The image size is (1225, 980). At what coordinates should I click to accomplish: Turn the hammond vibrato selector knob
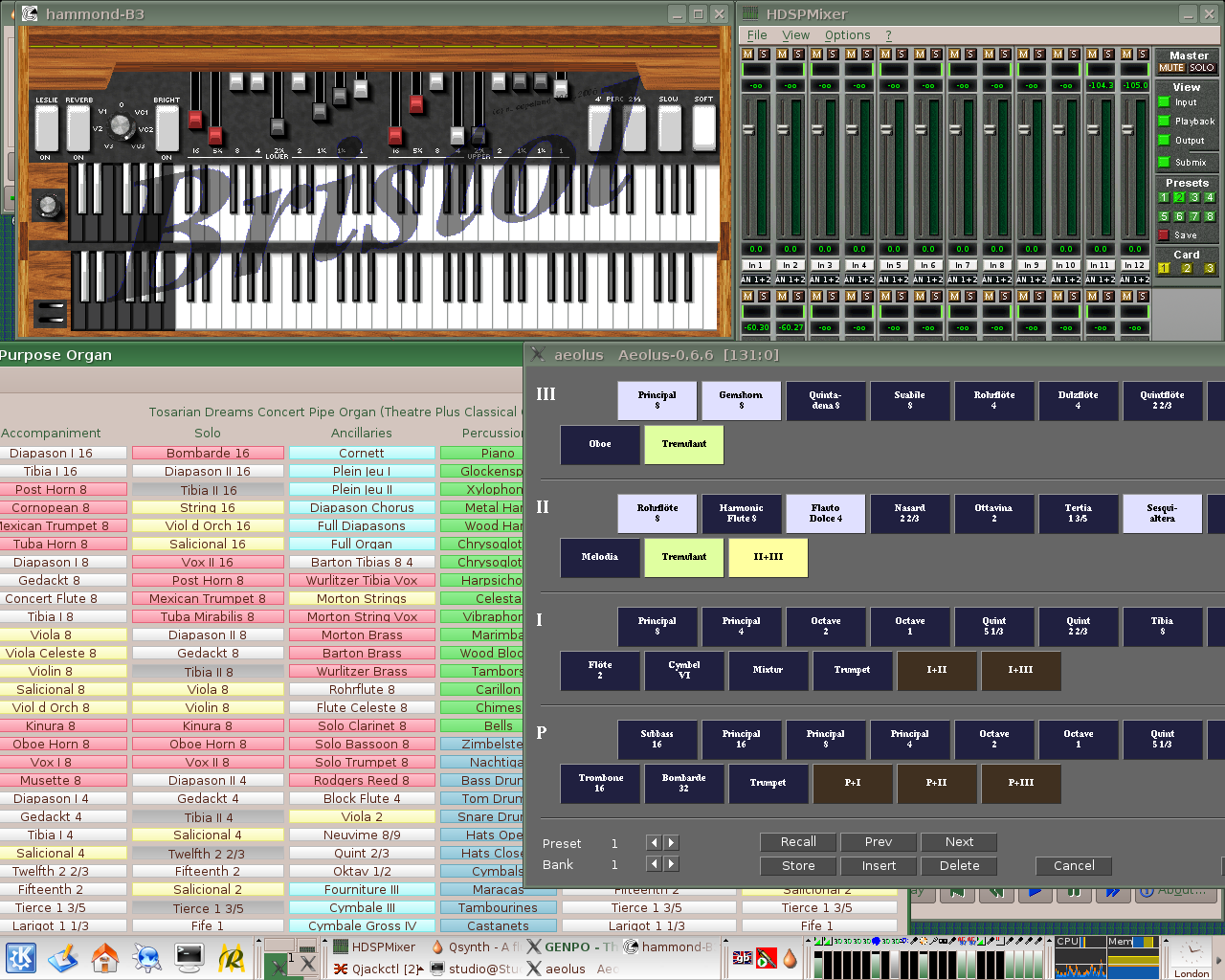121,125
